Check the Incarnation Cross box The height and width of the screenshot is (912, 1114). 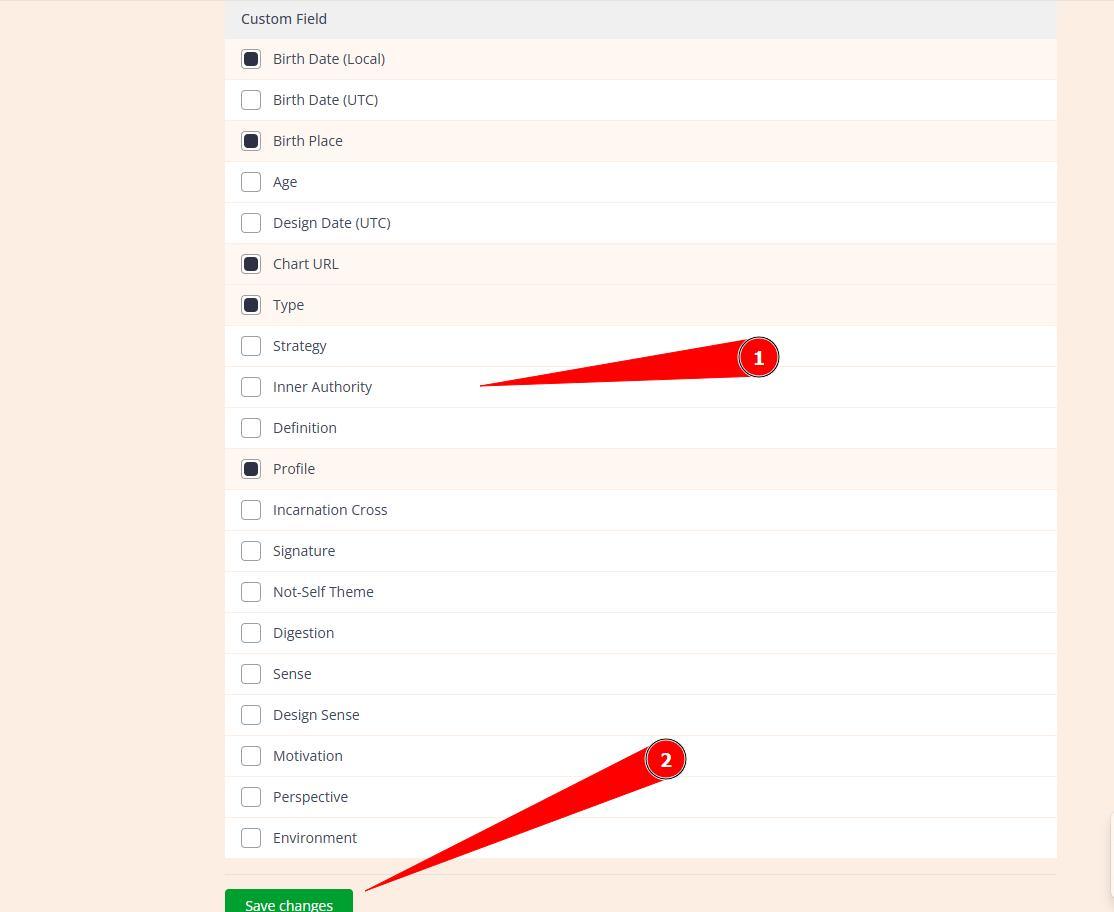click(x=251, y=510)
